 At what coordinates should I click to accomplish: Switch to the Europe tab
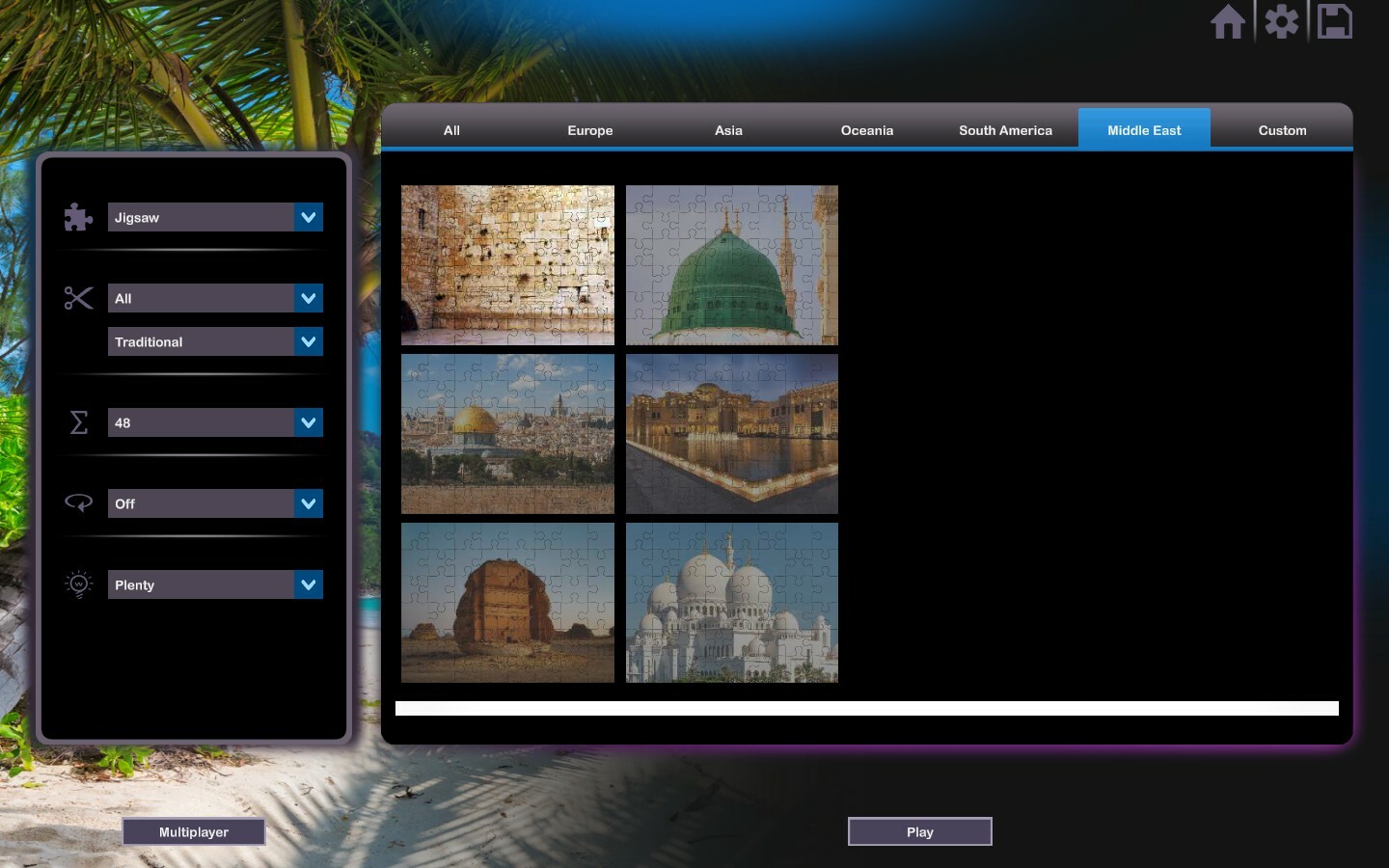point(589,130)
